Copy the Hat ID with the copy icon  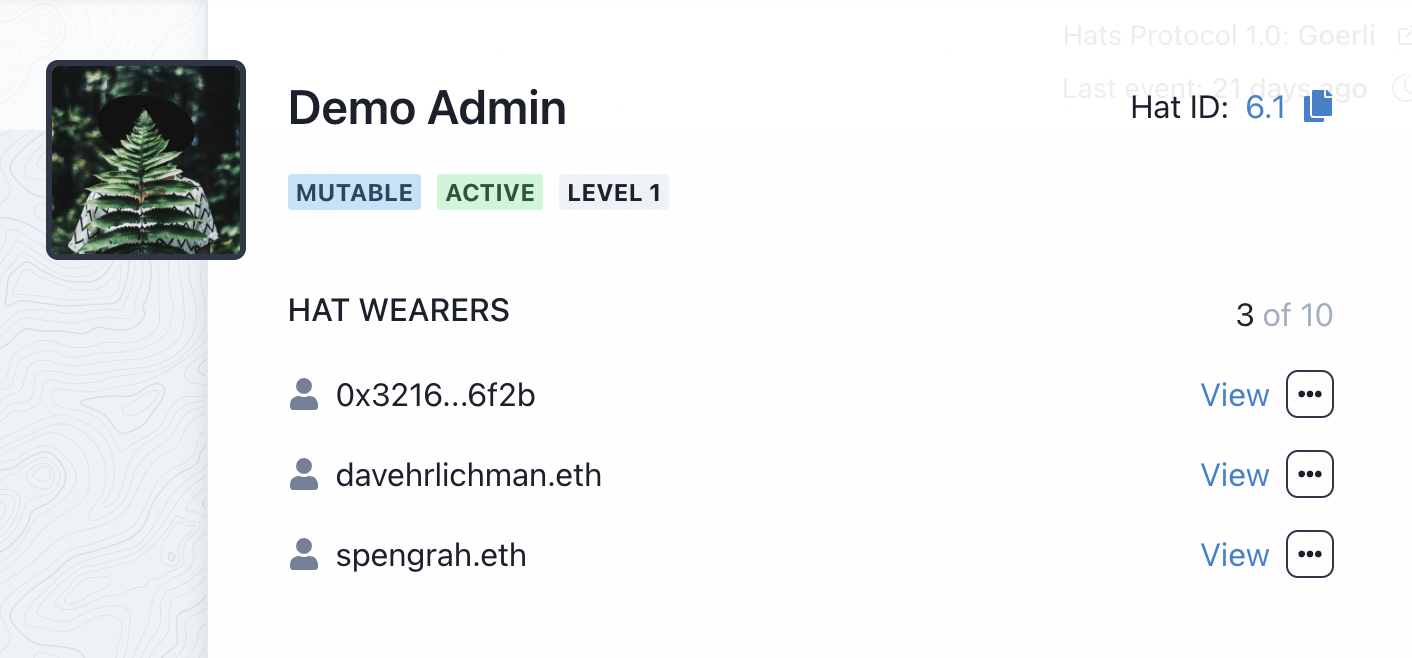coord(1318,107)
